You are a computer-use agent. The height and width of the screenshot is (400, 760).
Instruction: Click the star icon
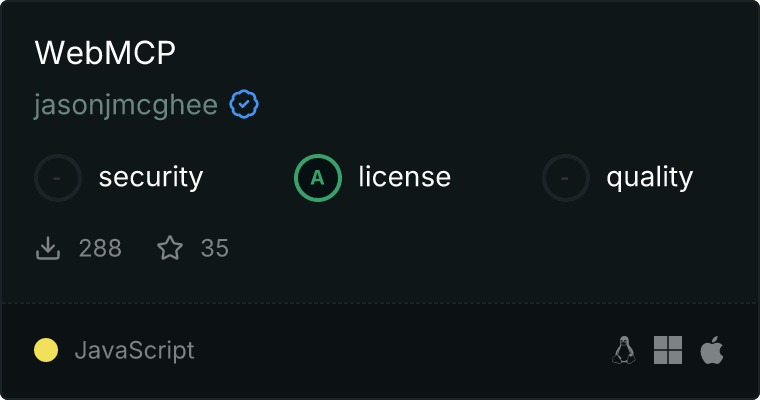click(170, 248)
